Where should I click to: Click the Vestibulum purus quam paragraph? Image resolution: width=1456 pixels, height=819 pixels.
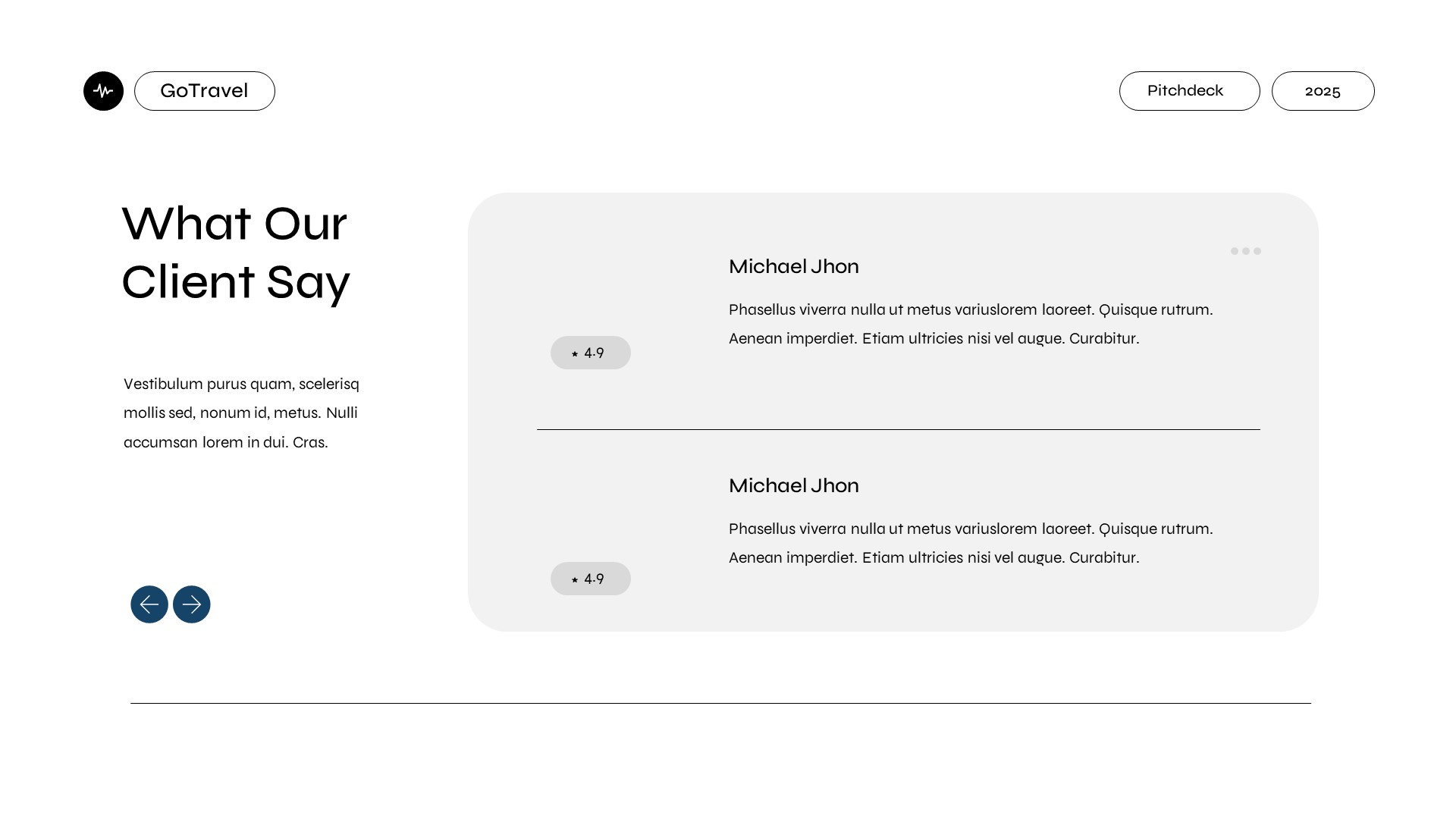[241, 413]
